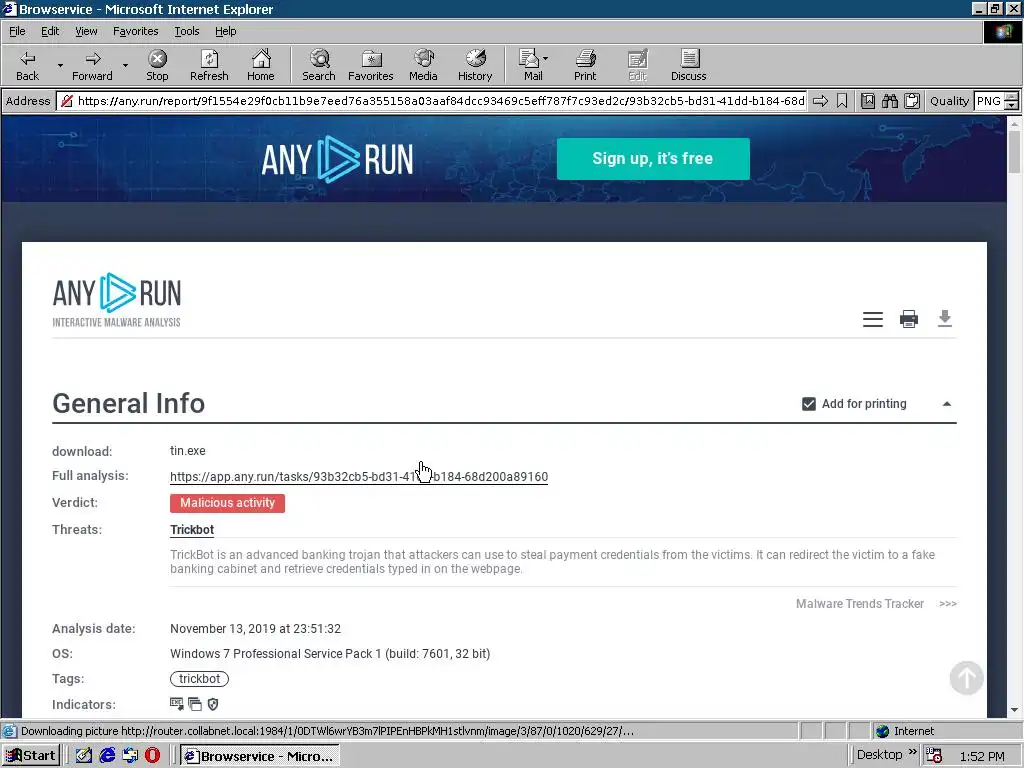Open the File menu
1024x768 pixels.
click(x=17, y=31)
